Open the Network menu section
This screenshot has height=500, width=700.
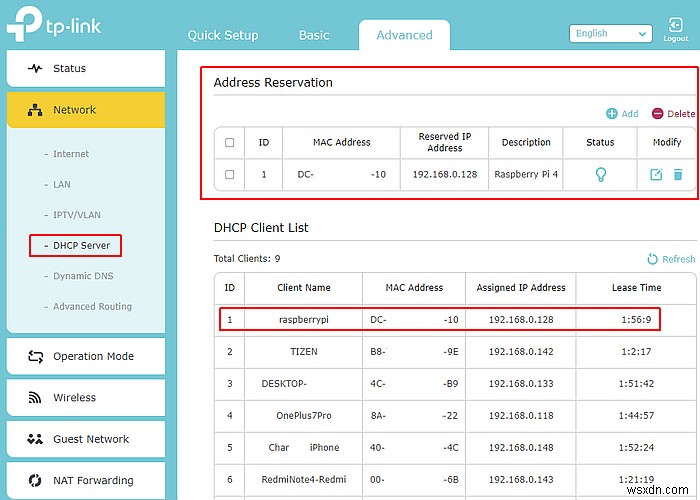[86, 110]
